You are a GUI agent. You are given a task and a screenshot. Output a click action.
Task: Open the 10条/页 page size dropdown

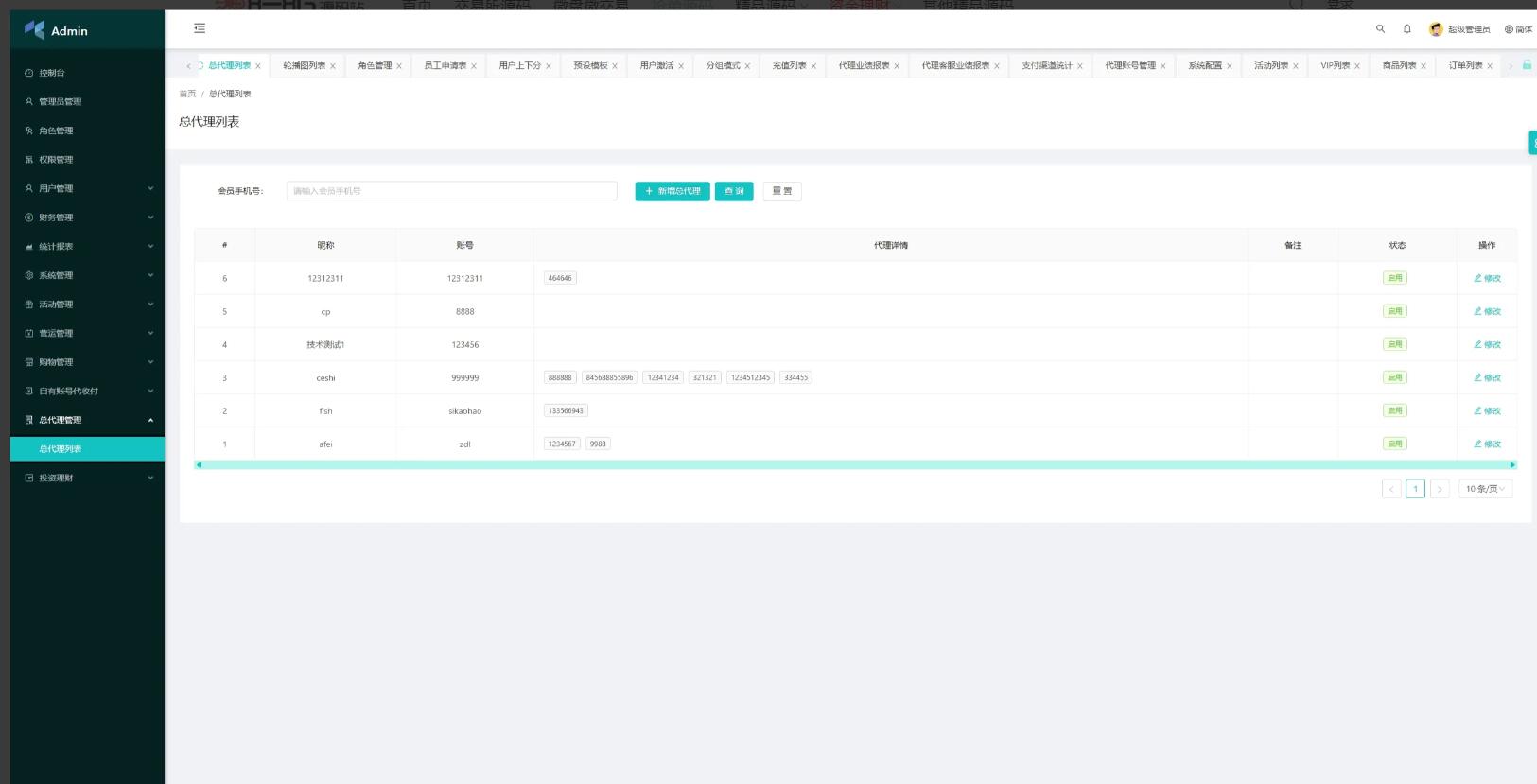(1485, 489)
